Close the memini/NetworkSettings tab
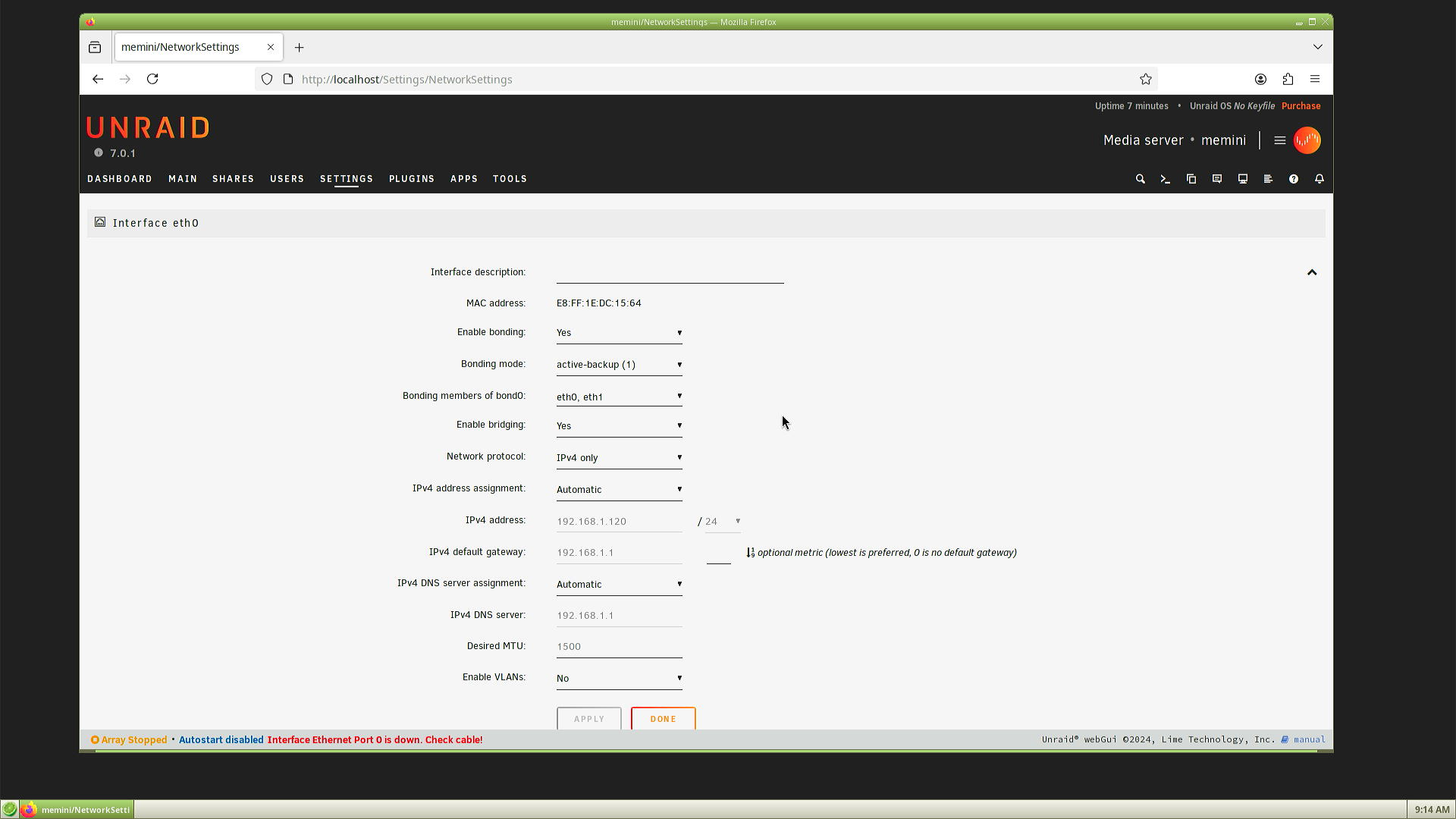 click(271, 47)
